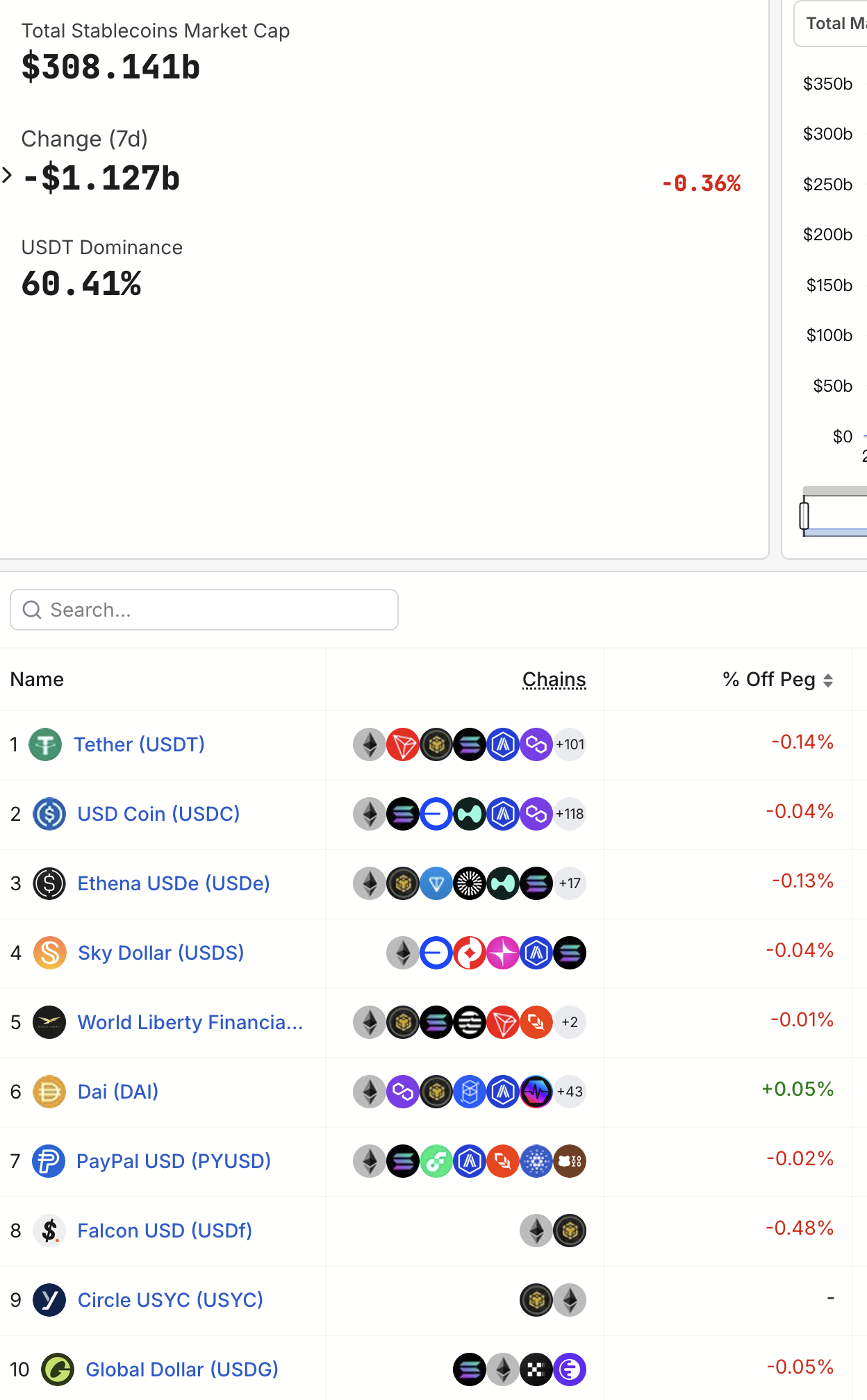Click the Sky Dollar orange logo
This screenshot has width=867, height=1400.
[50, 953]
